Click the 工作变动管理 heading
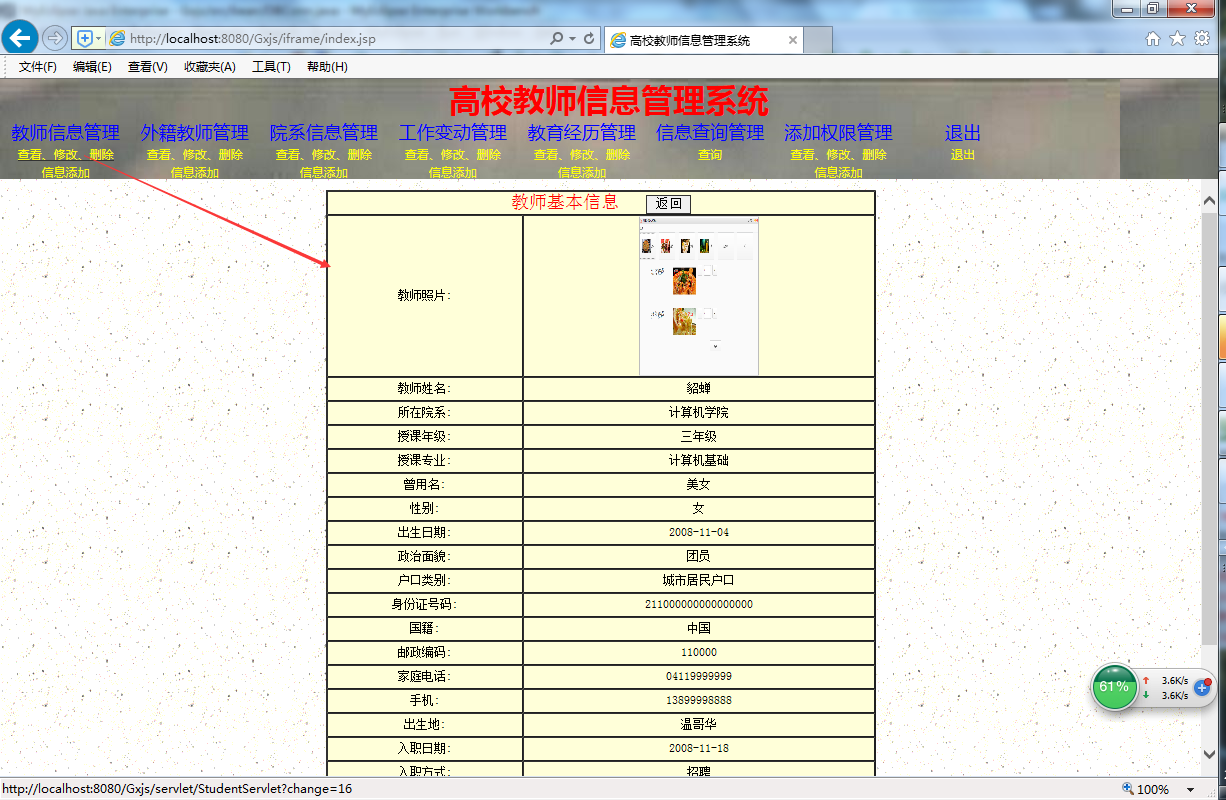Viewport: 1226px width, 800px height. click(x=452, y=132)
